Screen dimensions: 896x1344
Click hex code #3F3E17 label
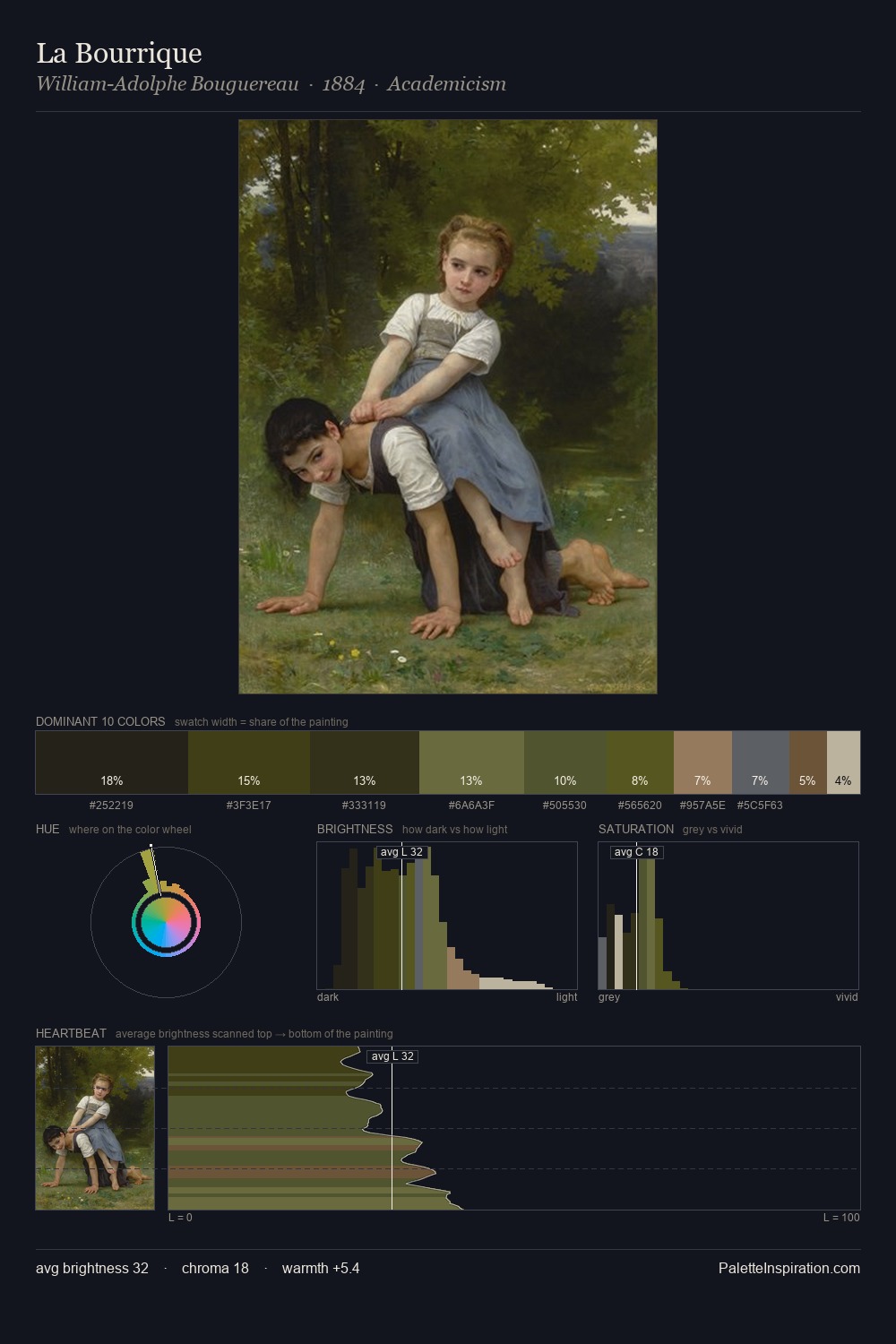click(x=249, y=805)
